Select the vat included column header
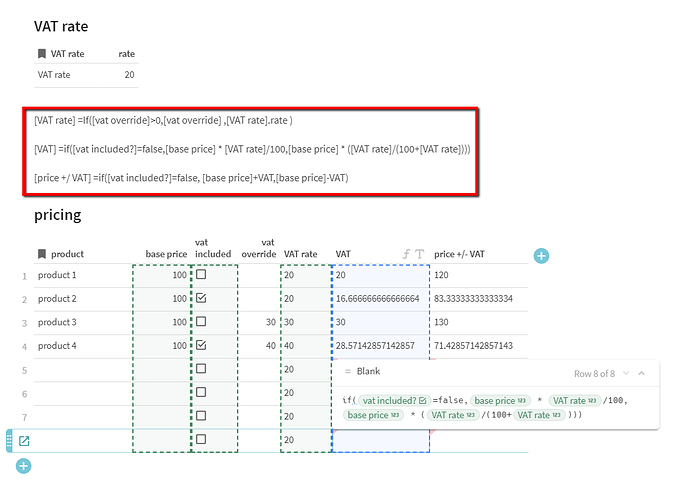676x500 pixels. (213, 248)
